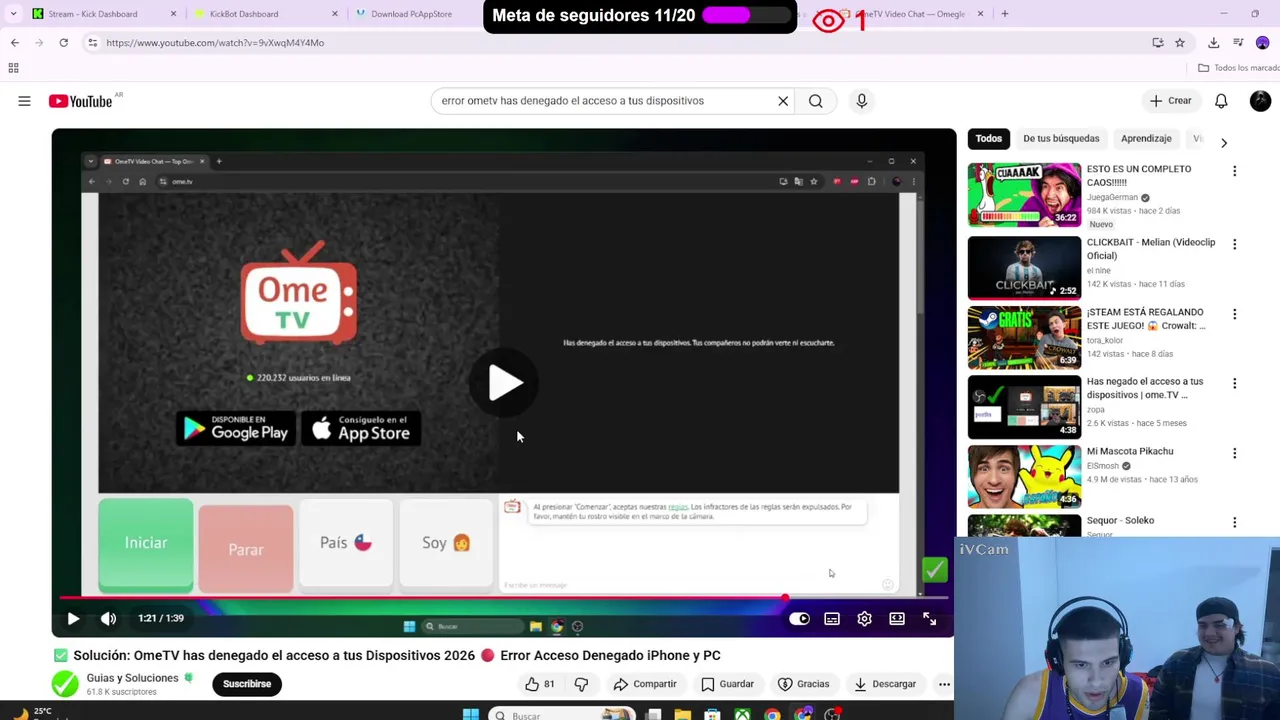Open the Xbox app on the taskbar

tap(742, 714)
